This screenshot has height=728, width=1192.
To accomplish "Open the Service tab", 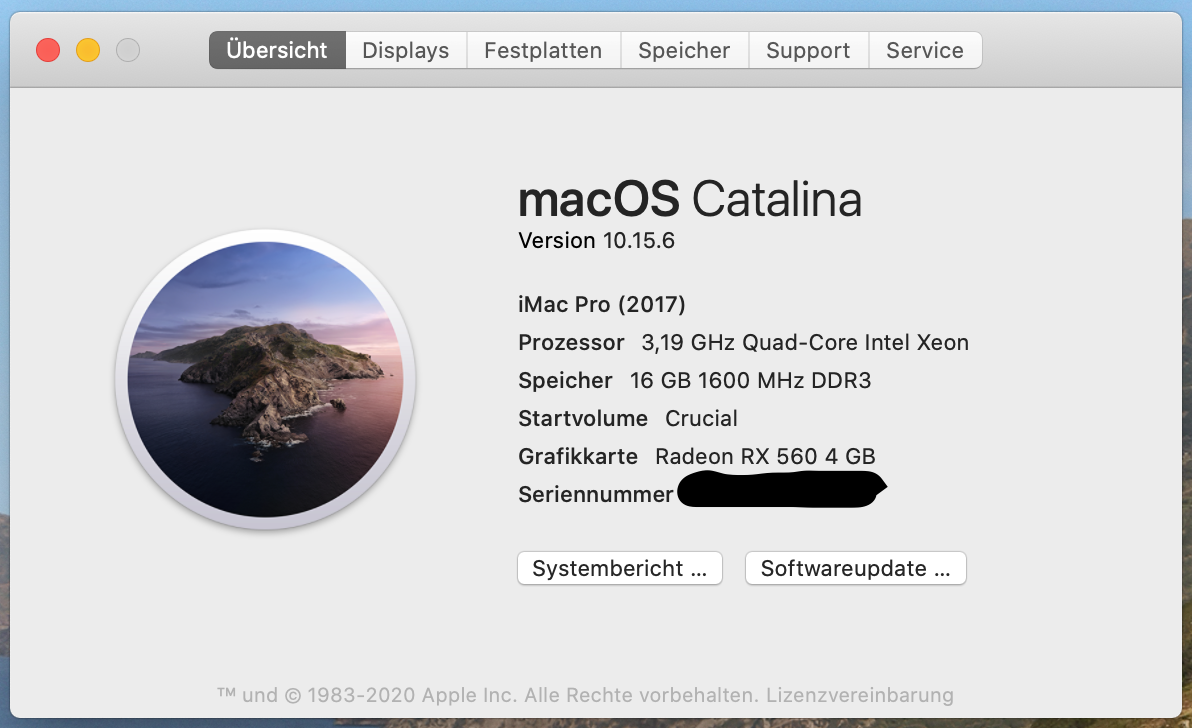I will 925,50.
